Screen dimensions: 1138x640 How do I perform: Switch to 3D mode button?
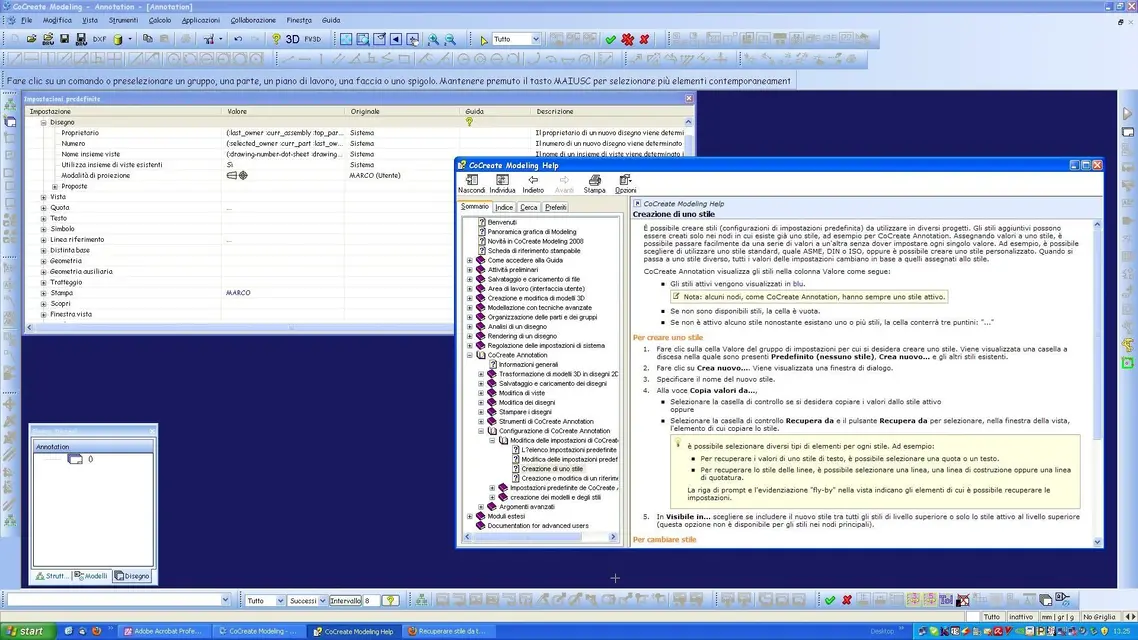tap(292, 39)
